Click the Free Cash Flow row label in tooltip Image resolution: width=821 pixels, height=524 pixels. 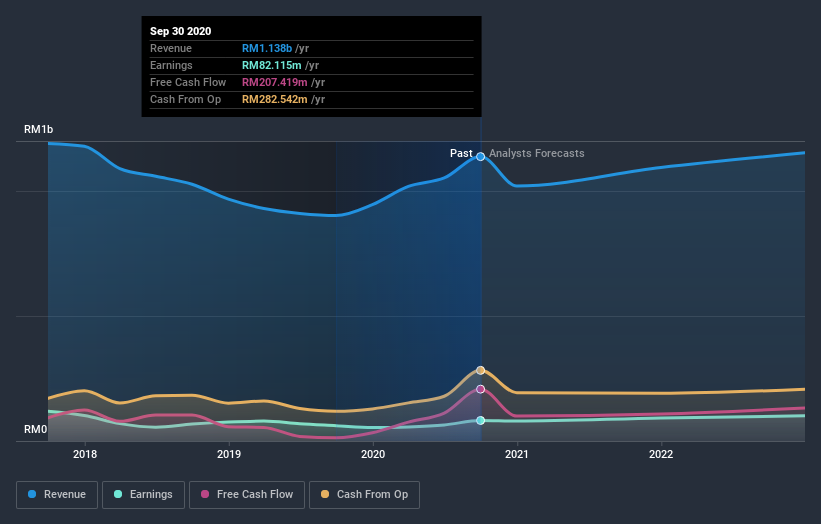pyautogui.click(x=188, y=82)
